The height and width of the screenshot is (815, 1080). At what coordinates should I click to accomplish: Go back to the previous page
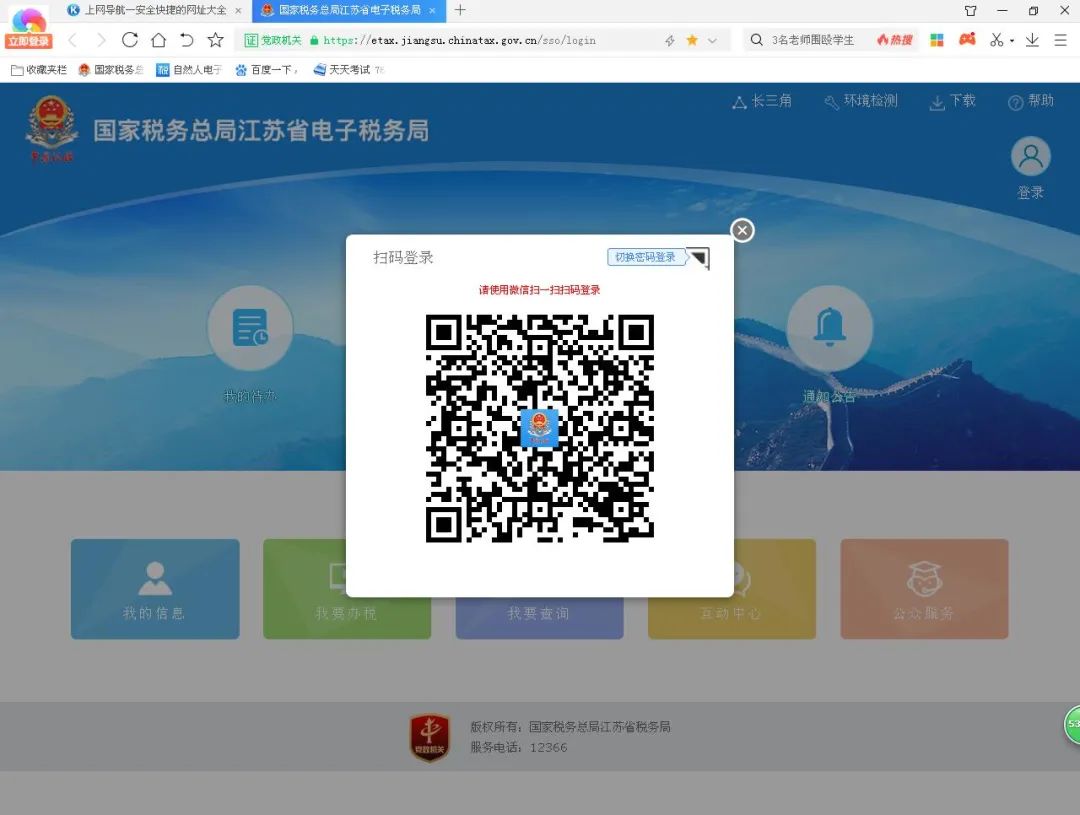coord(73,40)
